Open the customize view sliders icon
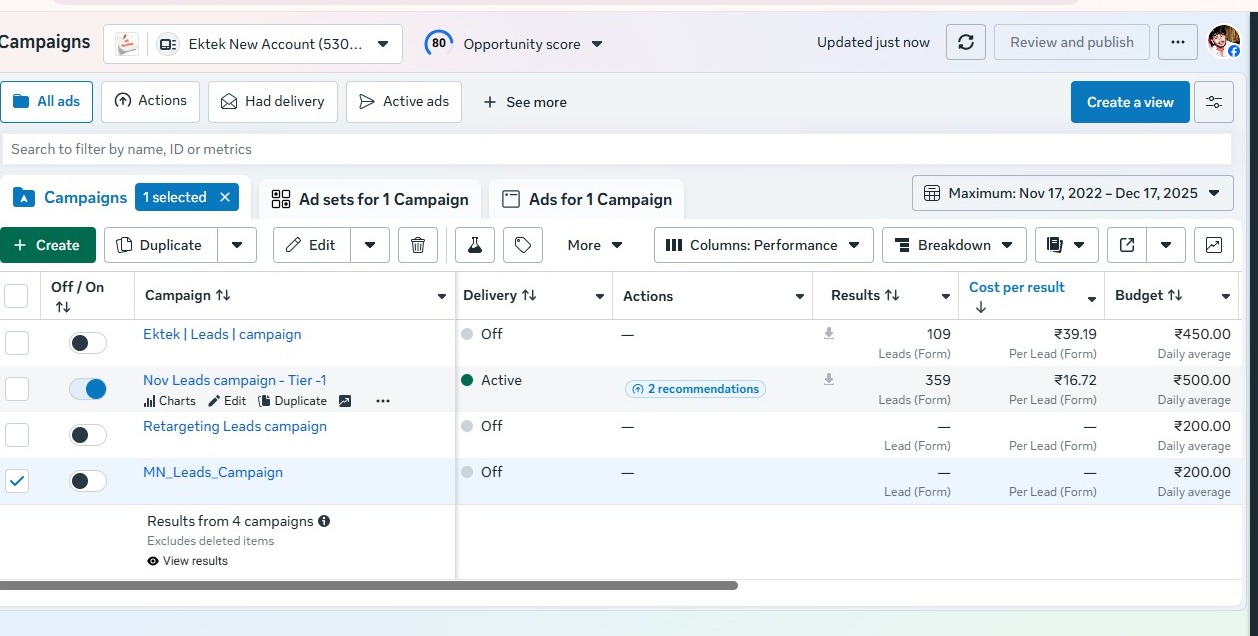 pyautogui.click(x=1213, y=102)
